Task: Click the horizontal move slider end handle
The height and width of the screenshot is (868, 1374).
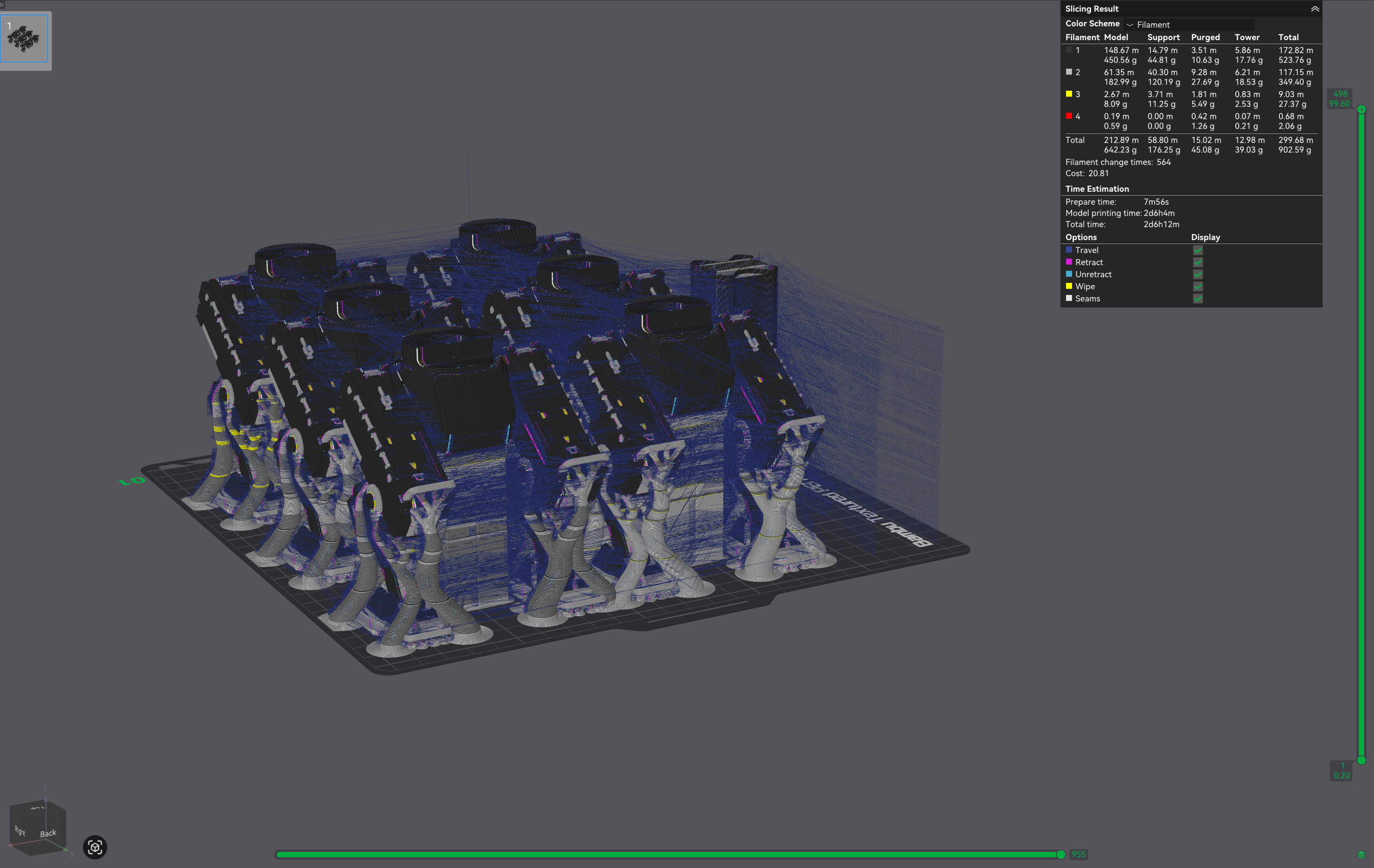Action: pyautogui.click(x=1060, y=854)
